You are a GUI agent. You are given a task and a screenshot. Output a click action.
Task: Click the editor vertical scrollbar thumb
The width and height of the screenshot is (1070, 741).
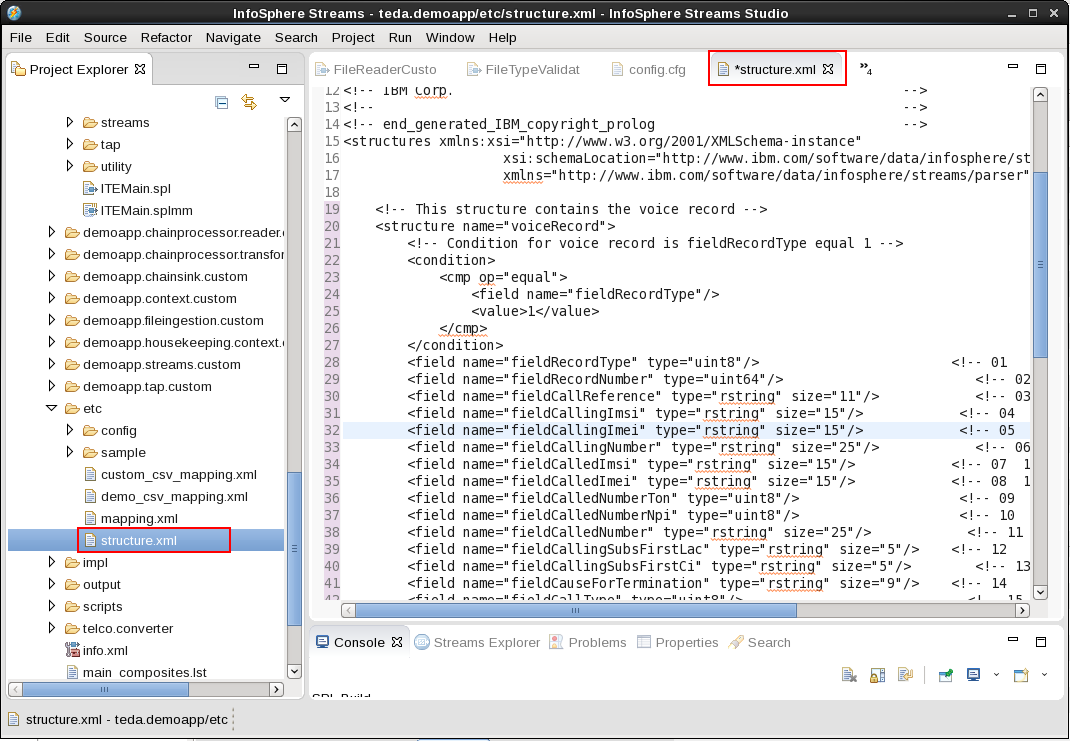[x=1041, y=264]
